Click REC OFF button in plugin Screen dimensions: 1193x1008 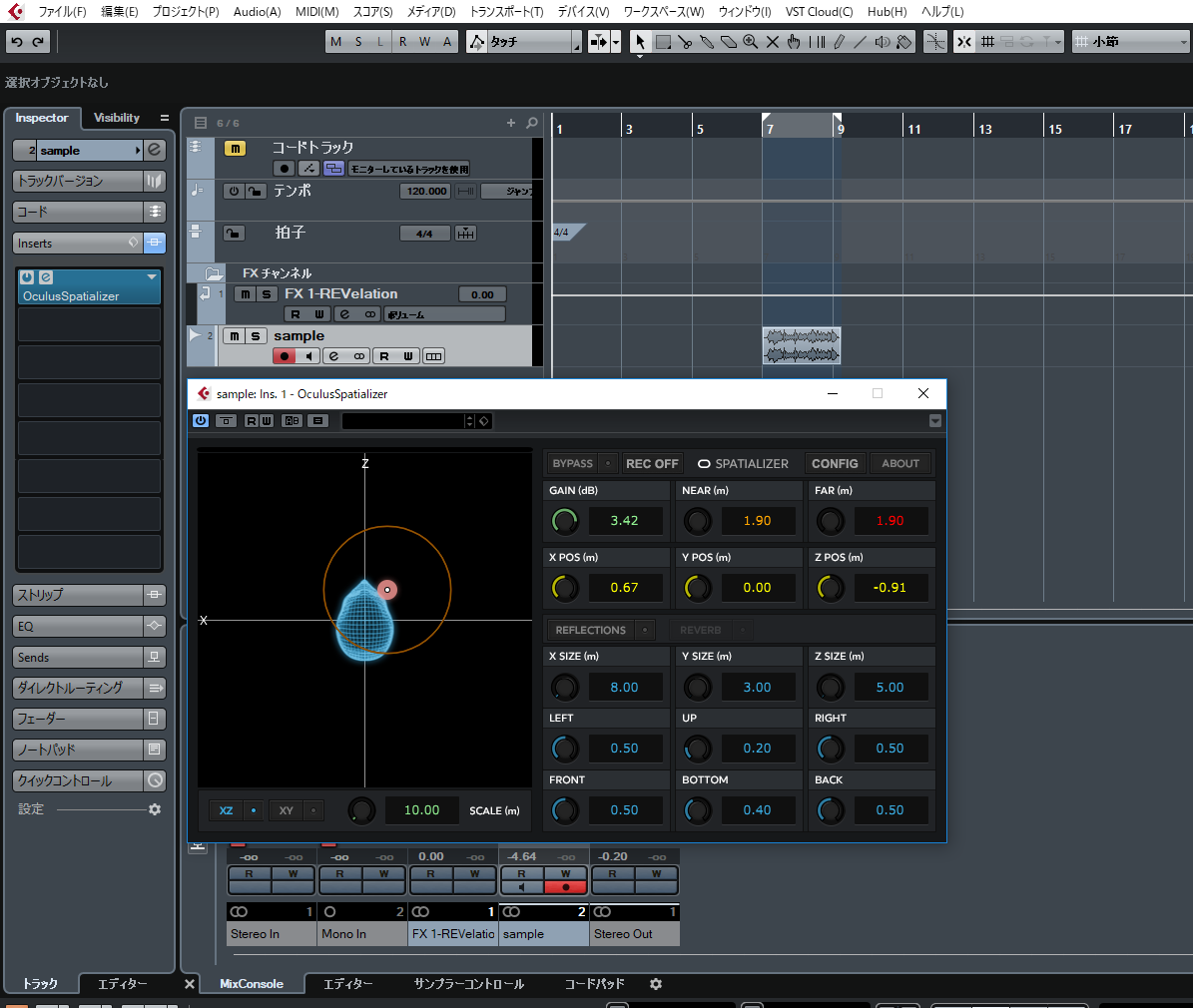[652, 463]
